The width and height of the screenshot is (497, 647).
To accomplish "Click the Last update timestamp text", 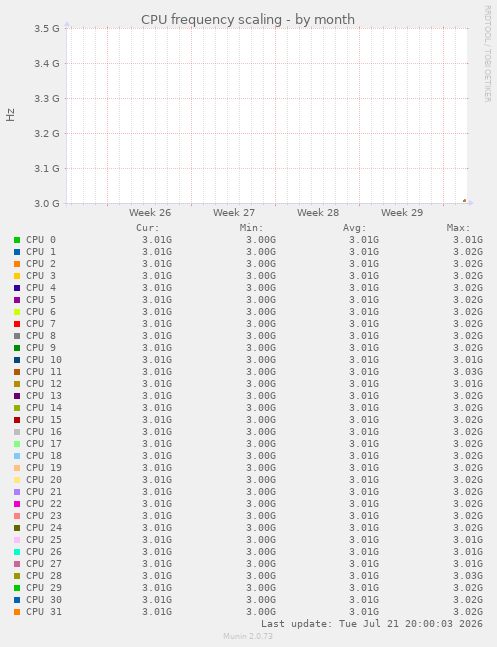I will click(372, 623).
